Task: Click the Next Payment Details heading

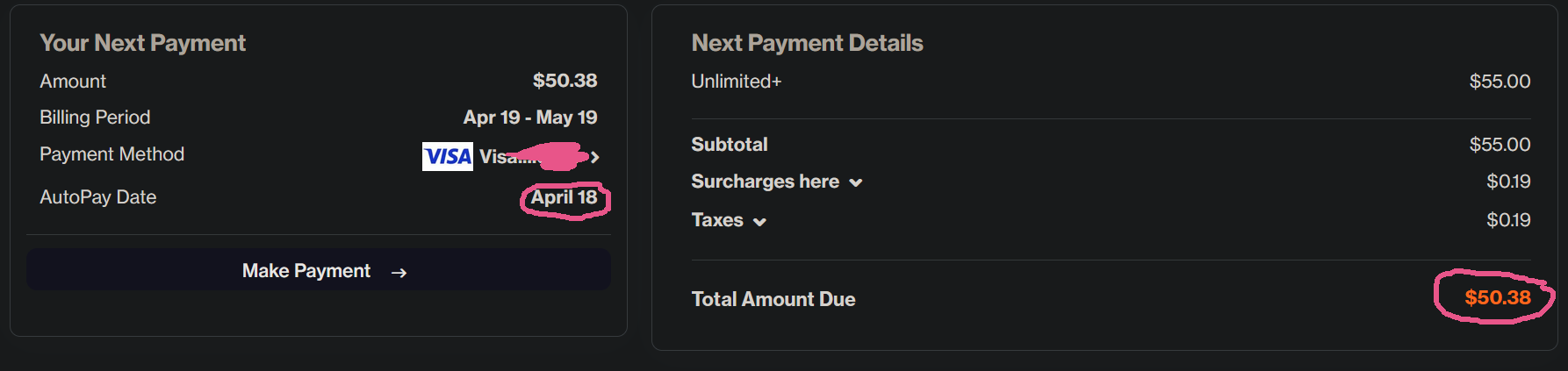Action: (807, 43)
